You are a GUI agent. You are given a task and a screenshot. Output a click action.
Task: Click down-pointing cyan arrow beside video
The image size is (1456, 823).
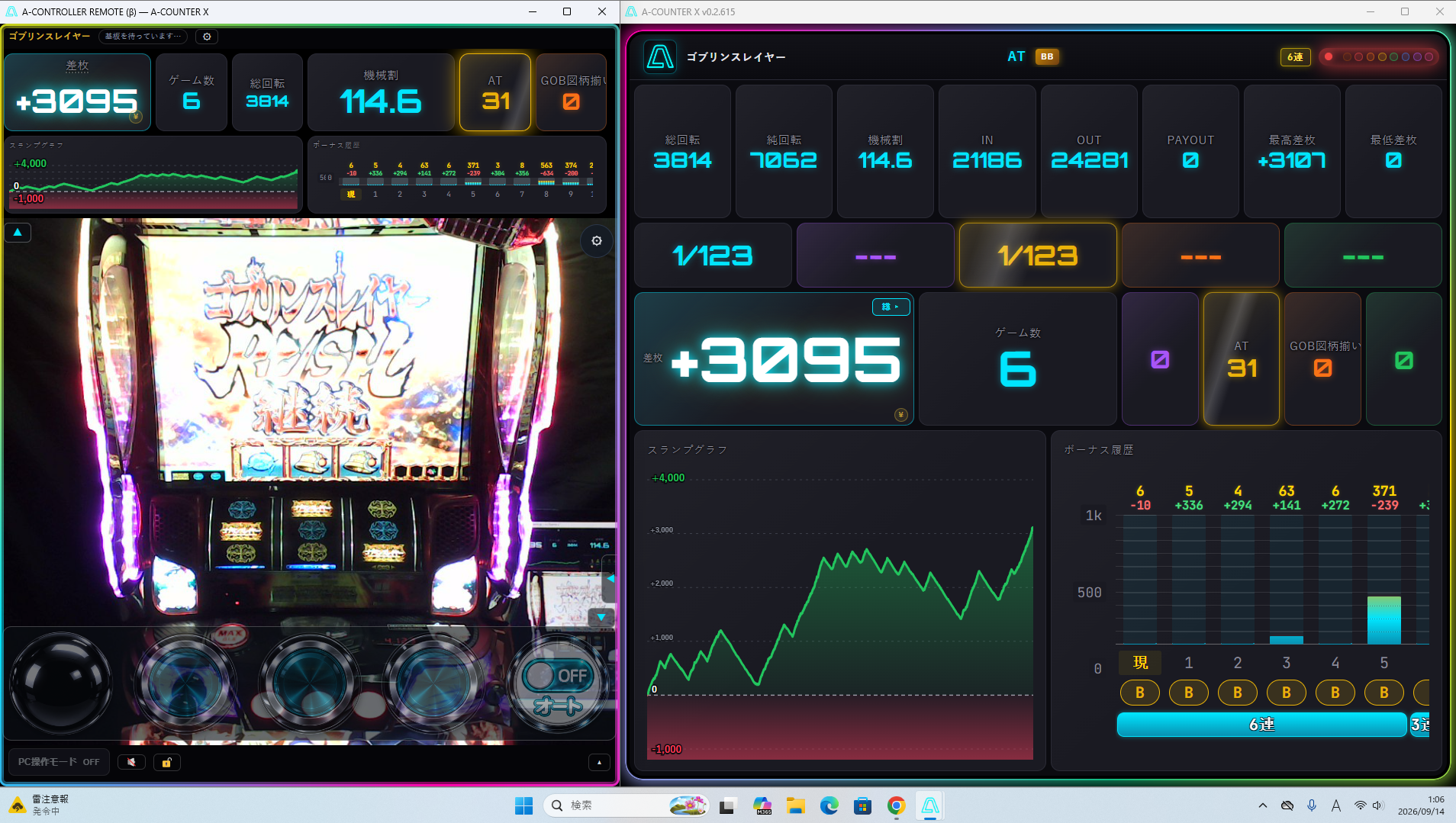(602, 617)
